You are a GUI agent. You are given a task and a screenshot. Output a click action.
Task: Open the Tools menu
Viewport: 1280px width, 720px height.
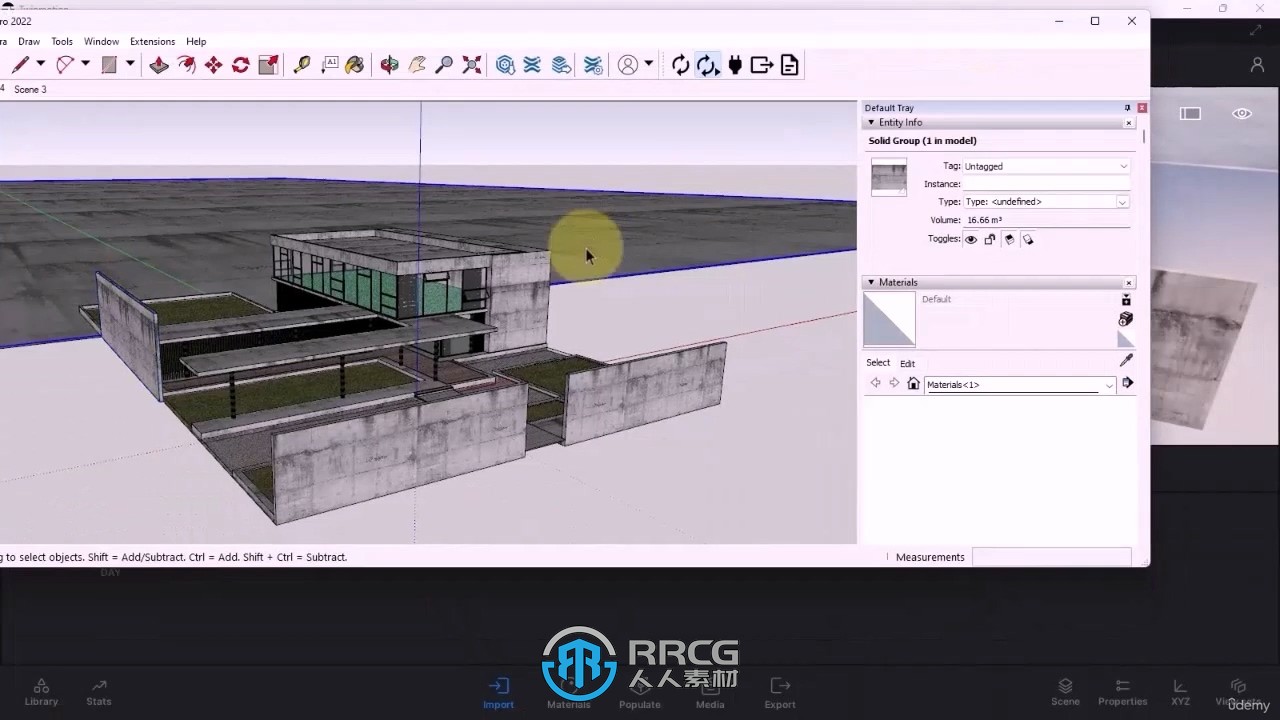tap(62, 41)
